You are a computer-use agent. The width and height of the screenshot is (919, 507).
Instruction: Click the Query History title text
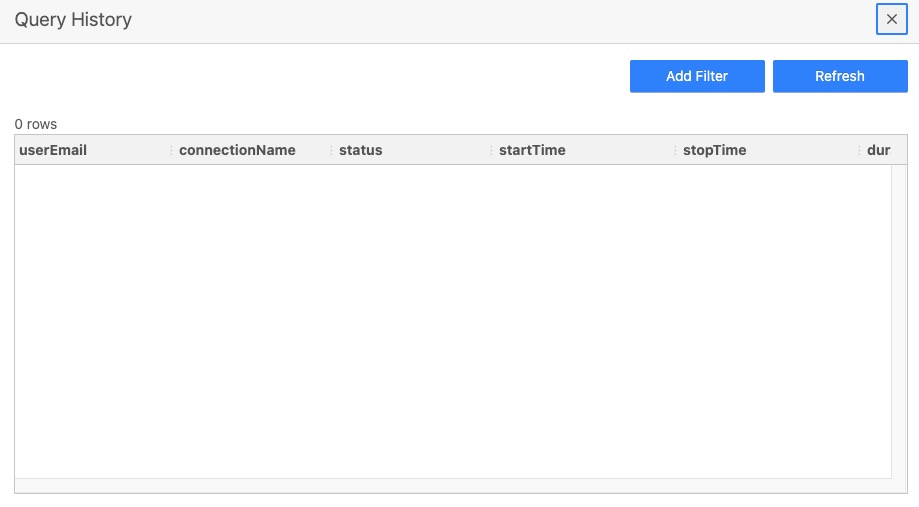point(73,19)
